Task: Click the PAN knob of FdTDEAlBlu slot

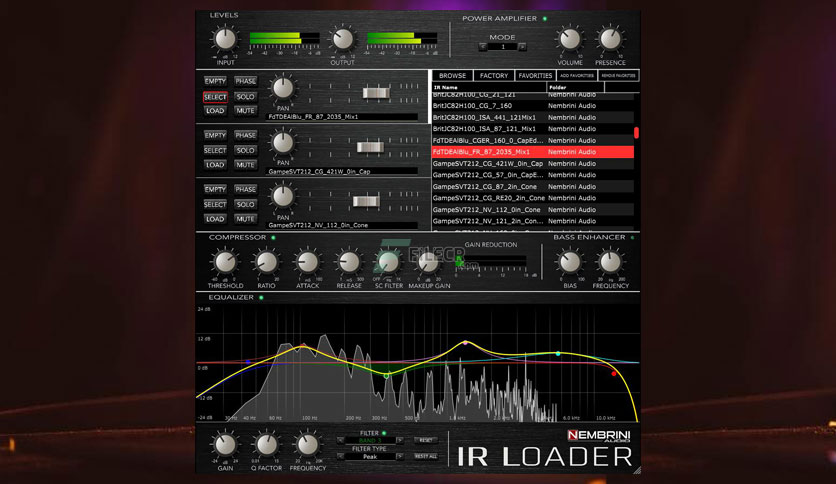Action: 283,88
